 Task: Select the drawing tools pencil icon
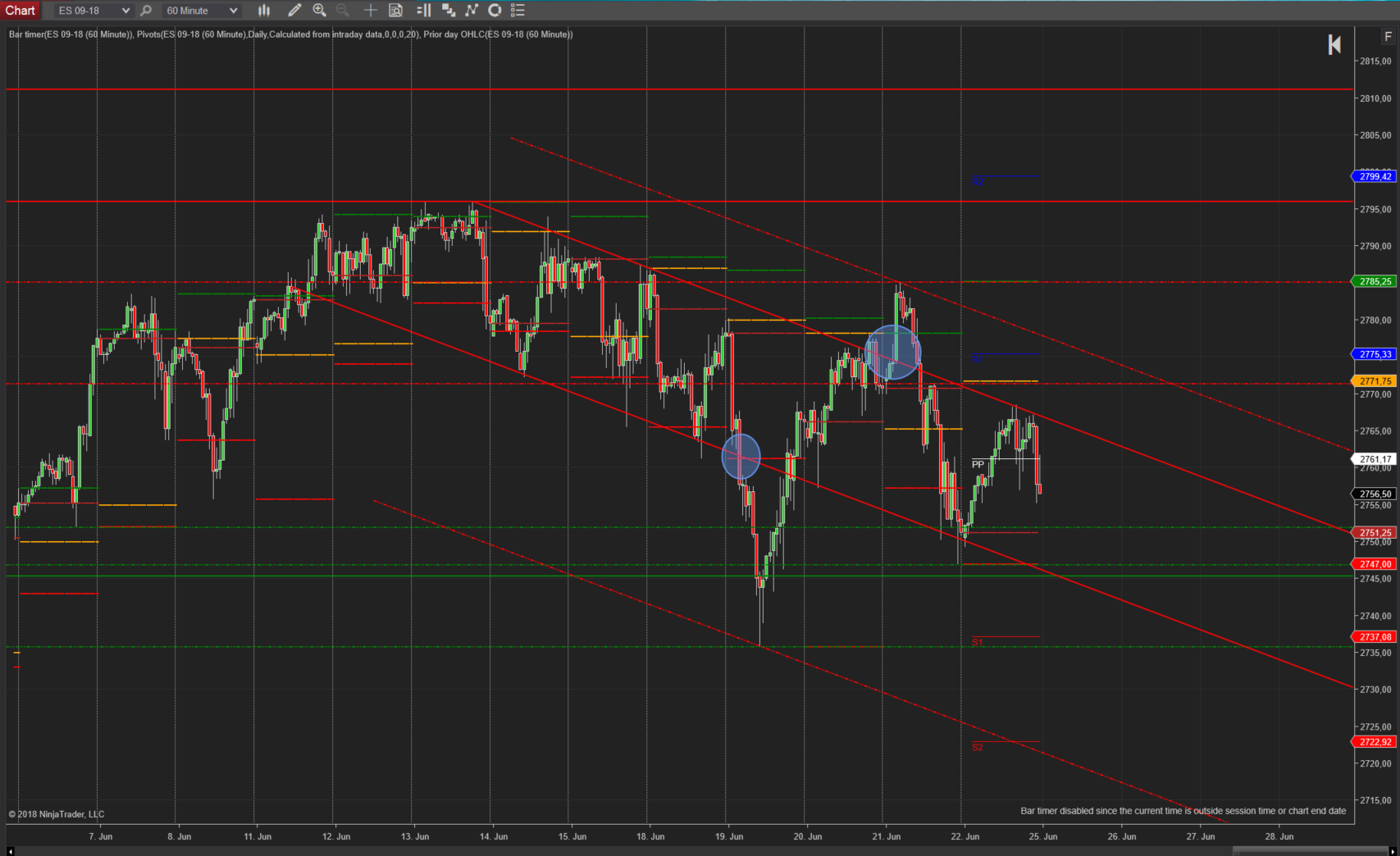coord(294,11)
